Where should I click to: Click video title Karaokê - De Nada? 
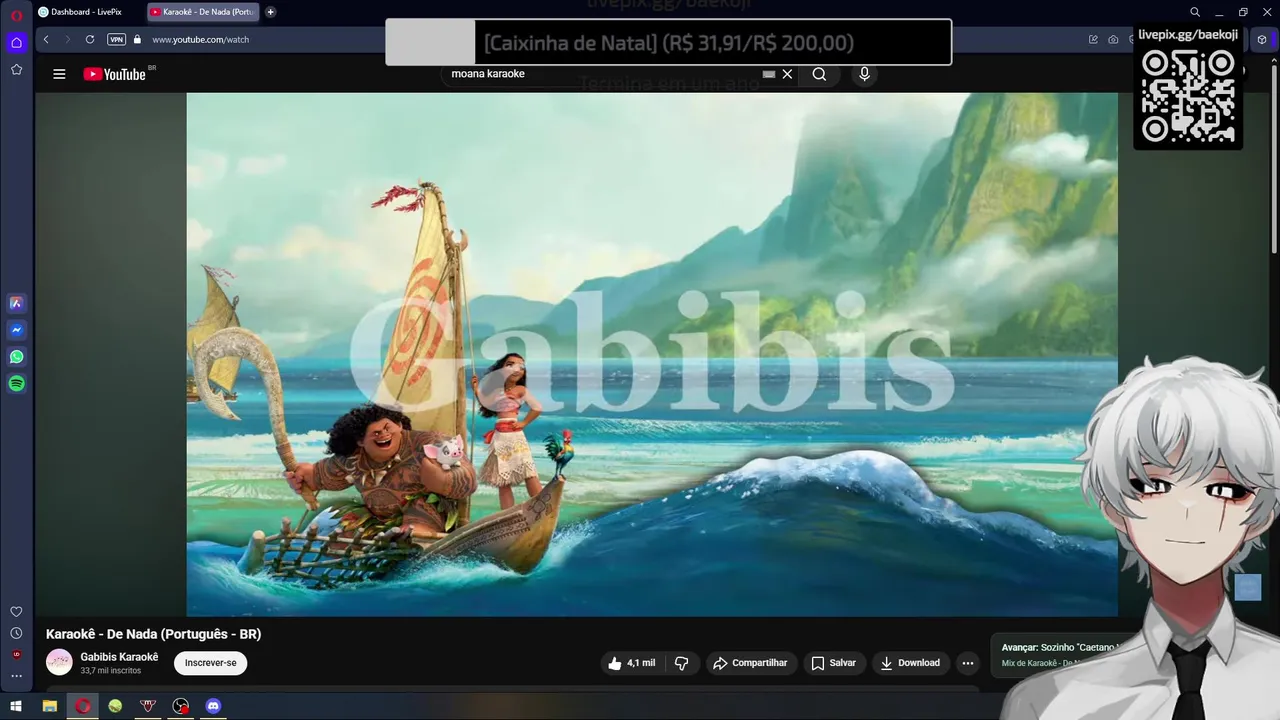click(153, 634)
